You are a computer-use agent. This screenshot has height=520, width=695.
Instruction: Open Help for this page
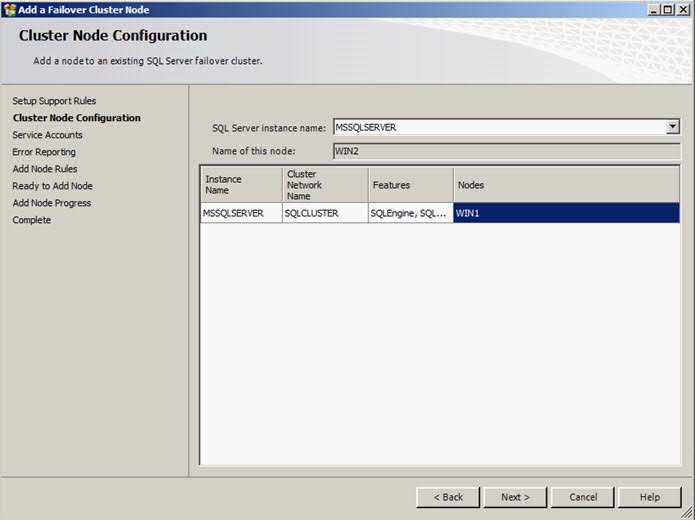coord(650,497)
